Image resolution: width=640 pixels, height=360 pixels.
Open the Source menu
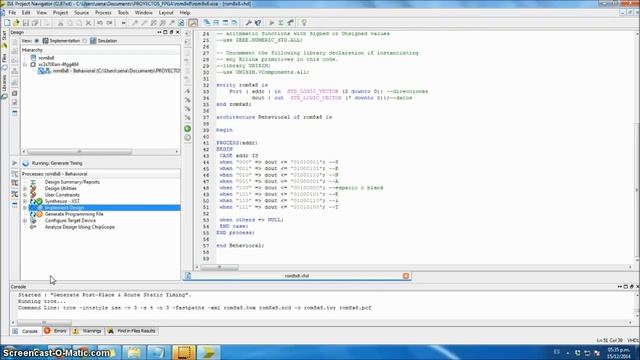coord(81,13)
